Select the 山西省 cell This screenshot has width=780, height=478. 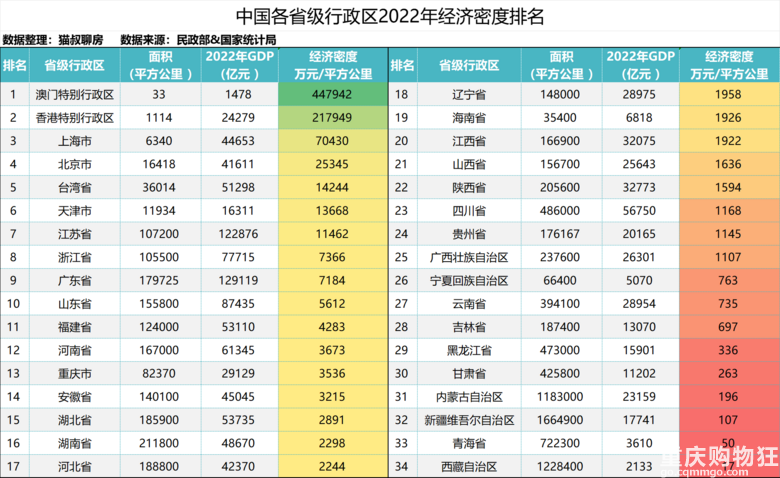469,164
